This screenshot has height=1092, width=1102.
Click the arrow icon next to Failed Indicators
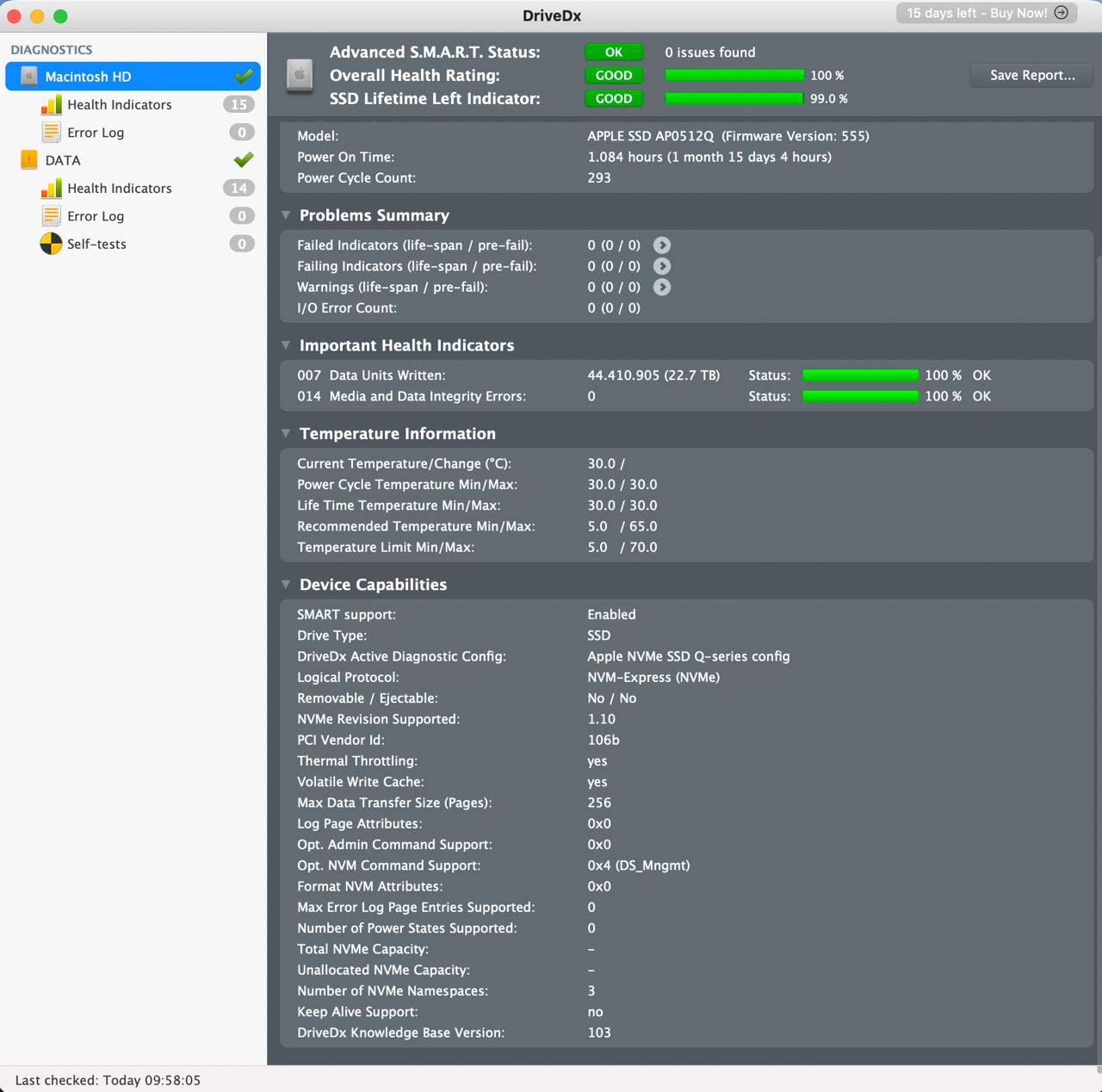click(662, 245)
